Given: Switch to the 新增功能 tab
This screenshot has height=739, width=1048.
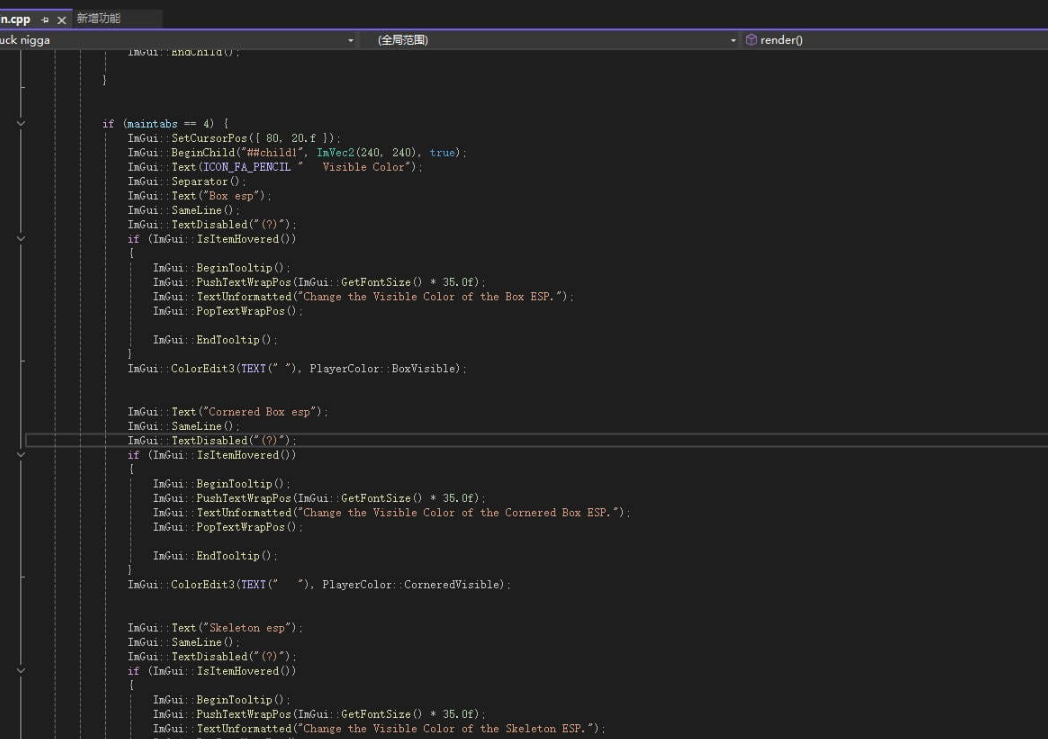Looking at the screenshot, I should 98,18.
